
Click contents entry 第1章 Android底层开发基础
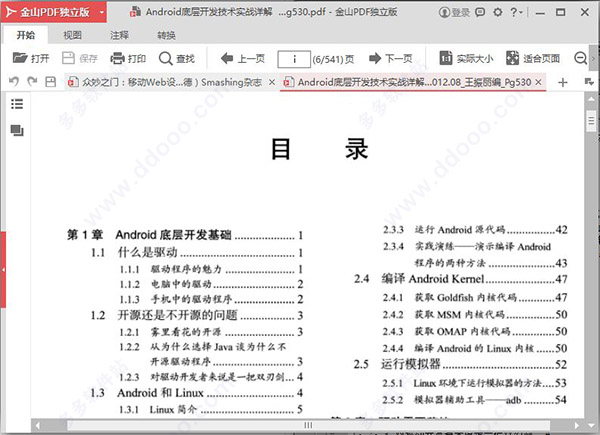click(x=185, y=235)
